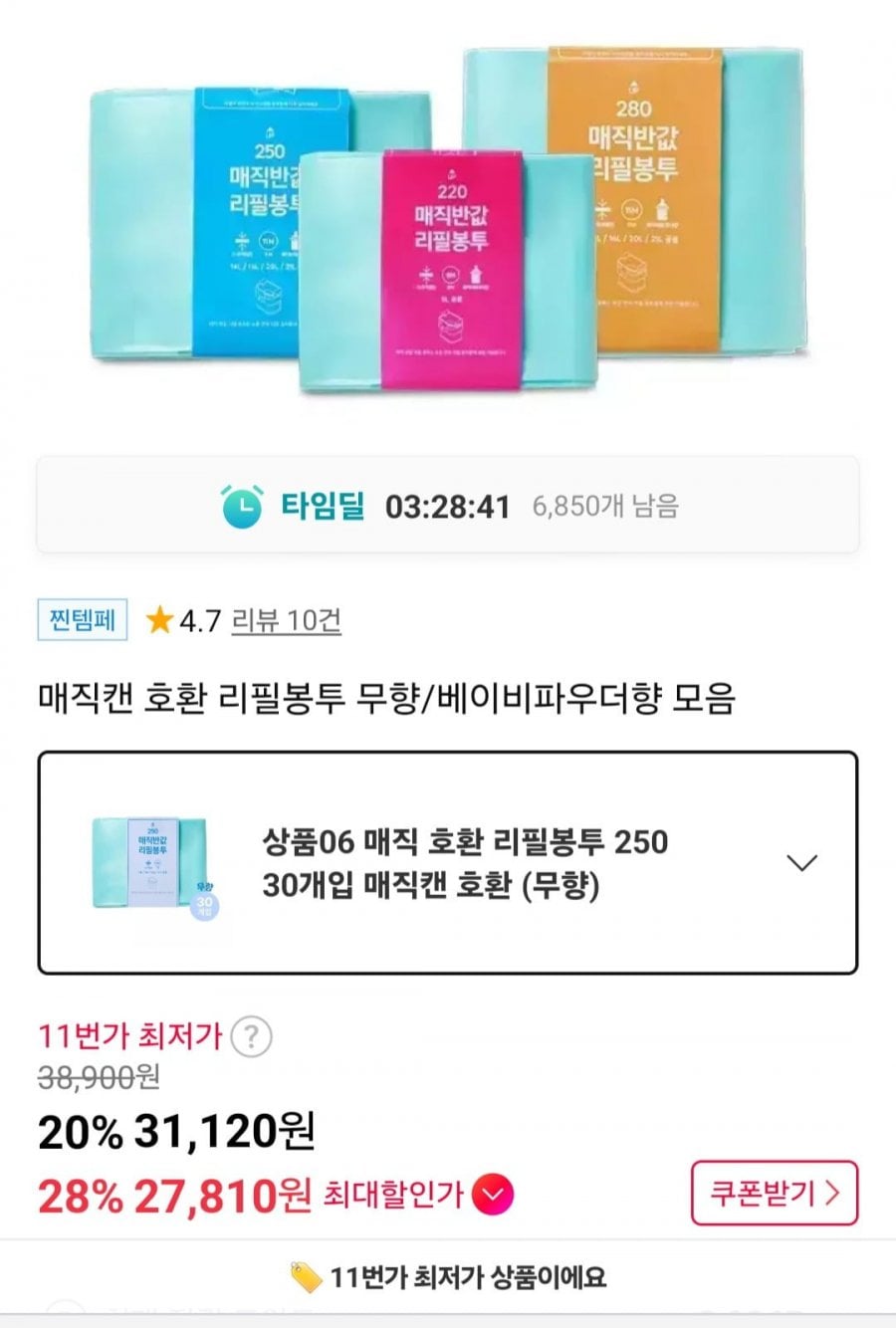
Task: Click the 쿠폰받기 coupon button
Action: click(x=775, y=1193)
